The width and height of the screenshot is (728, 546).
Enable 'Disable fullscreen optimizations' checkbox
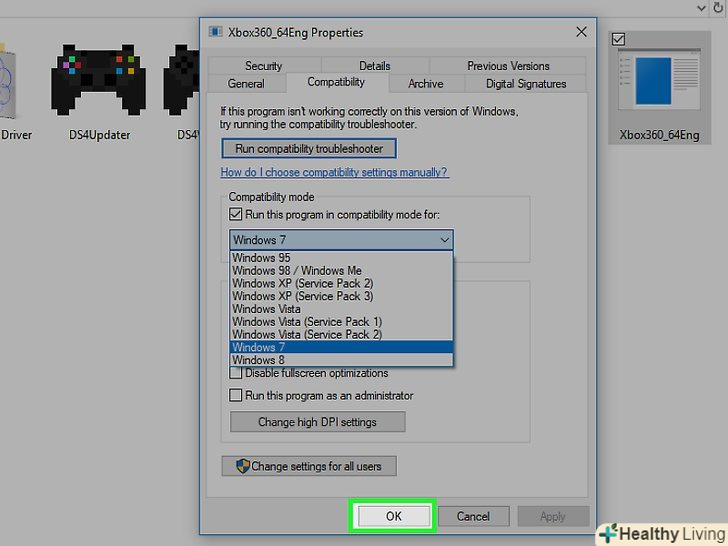(x=235, y=373)
